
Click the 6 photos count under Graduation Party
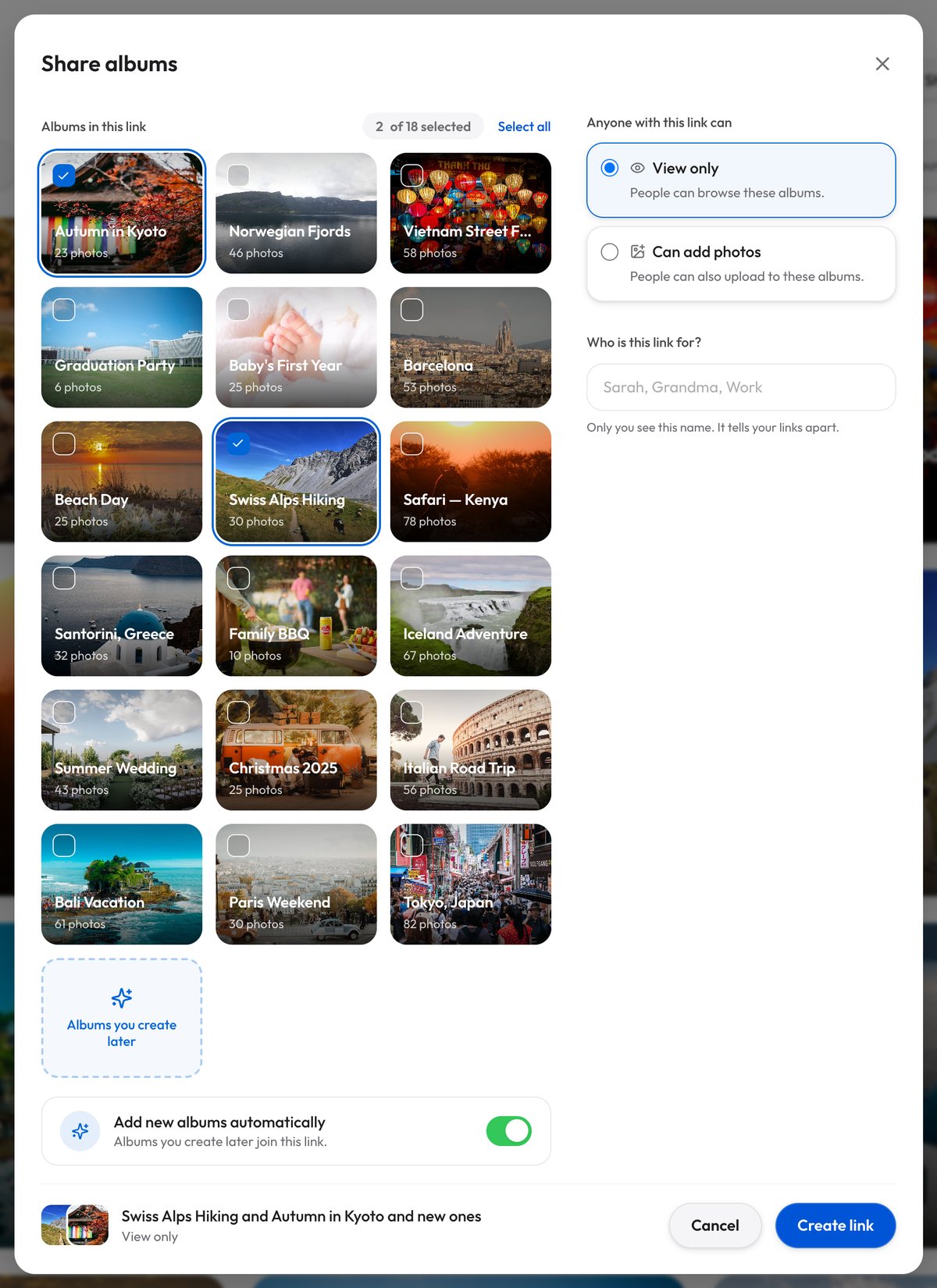78,387
